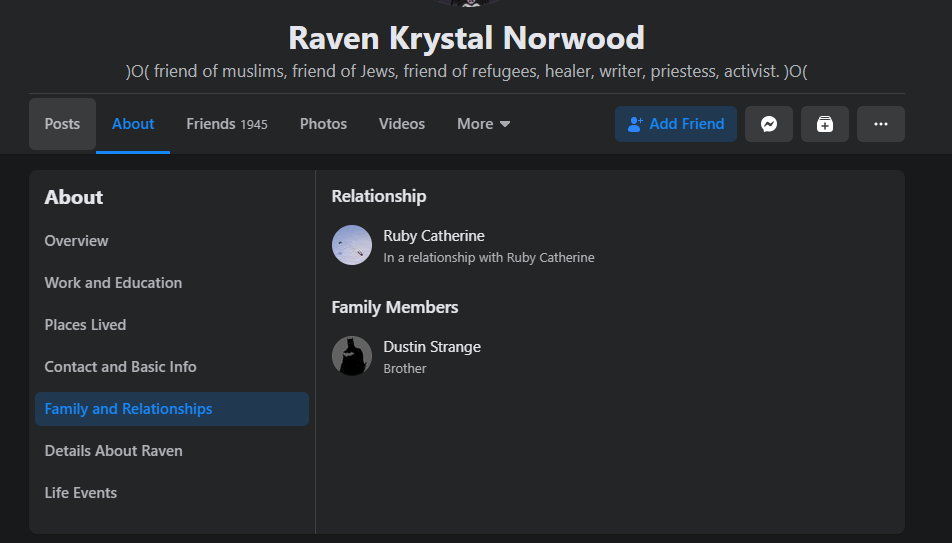Go to the Photos tab
952x543 pixels.
tap(323, 124)
